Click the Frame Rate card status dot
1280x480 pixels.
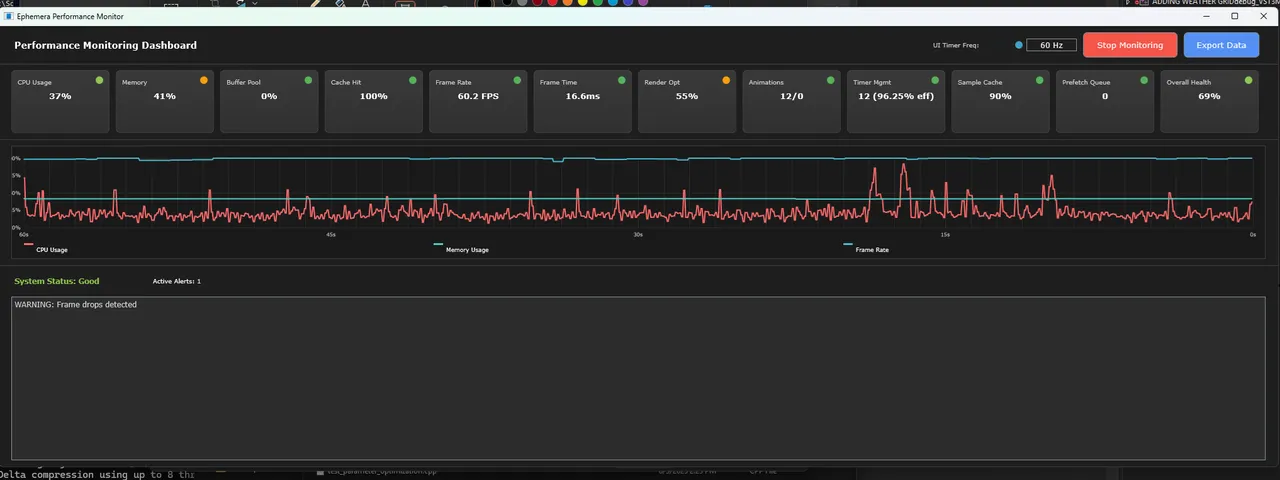point(517,80)
